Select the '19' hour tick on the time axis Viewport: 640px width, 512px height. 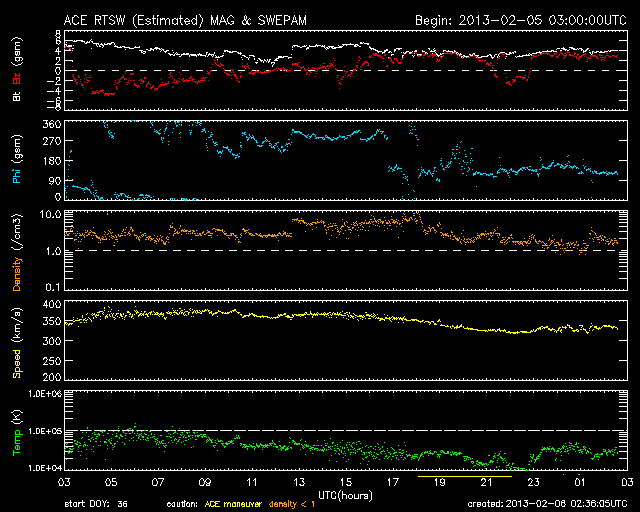(440, 482)
